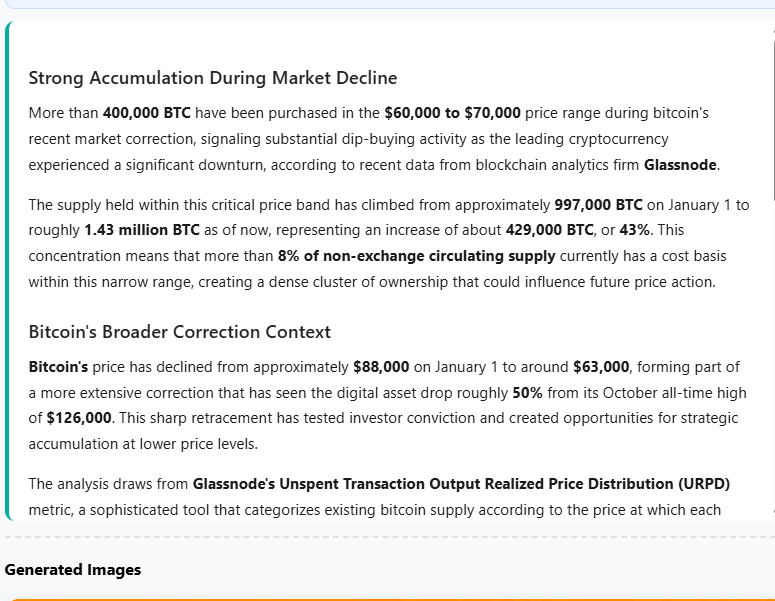Click the 'Bitcoin's Broader Correction Context' heading
The image size is (775, 601).
pos(179,332)
